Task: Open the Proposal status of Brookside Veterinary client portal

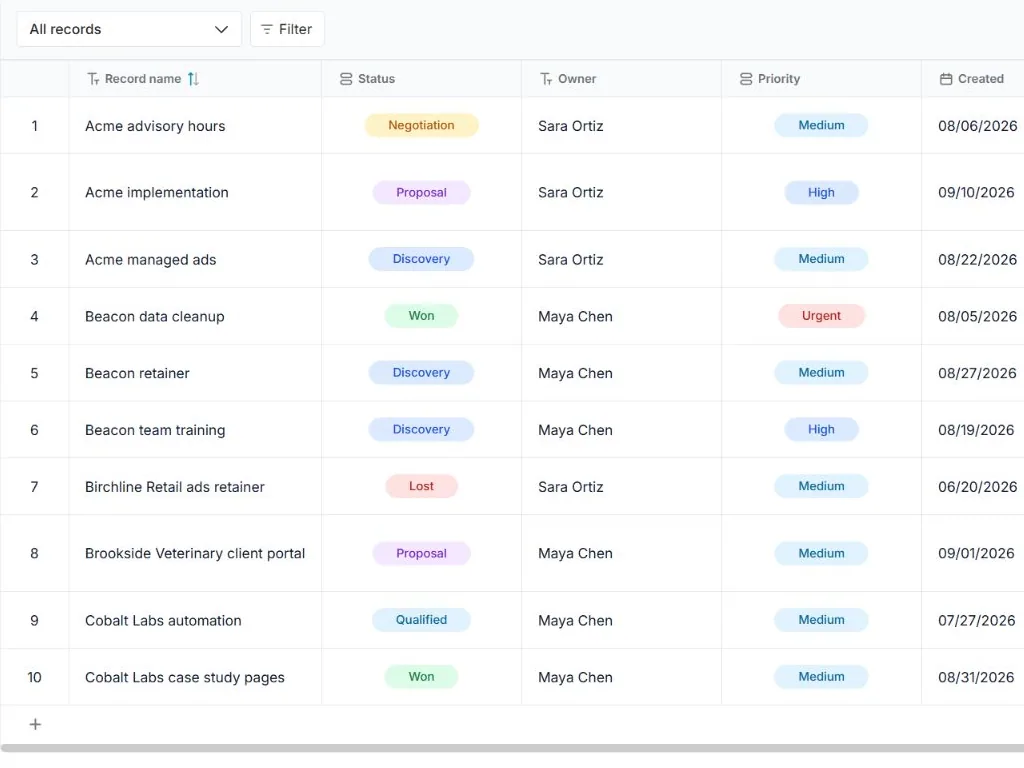Action: (x=421, y=554)
